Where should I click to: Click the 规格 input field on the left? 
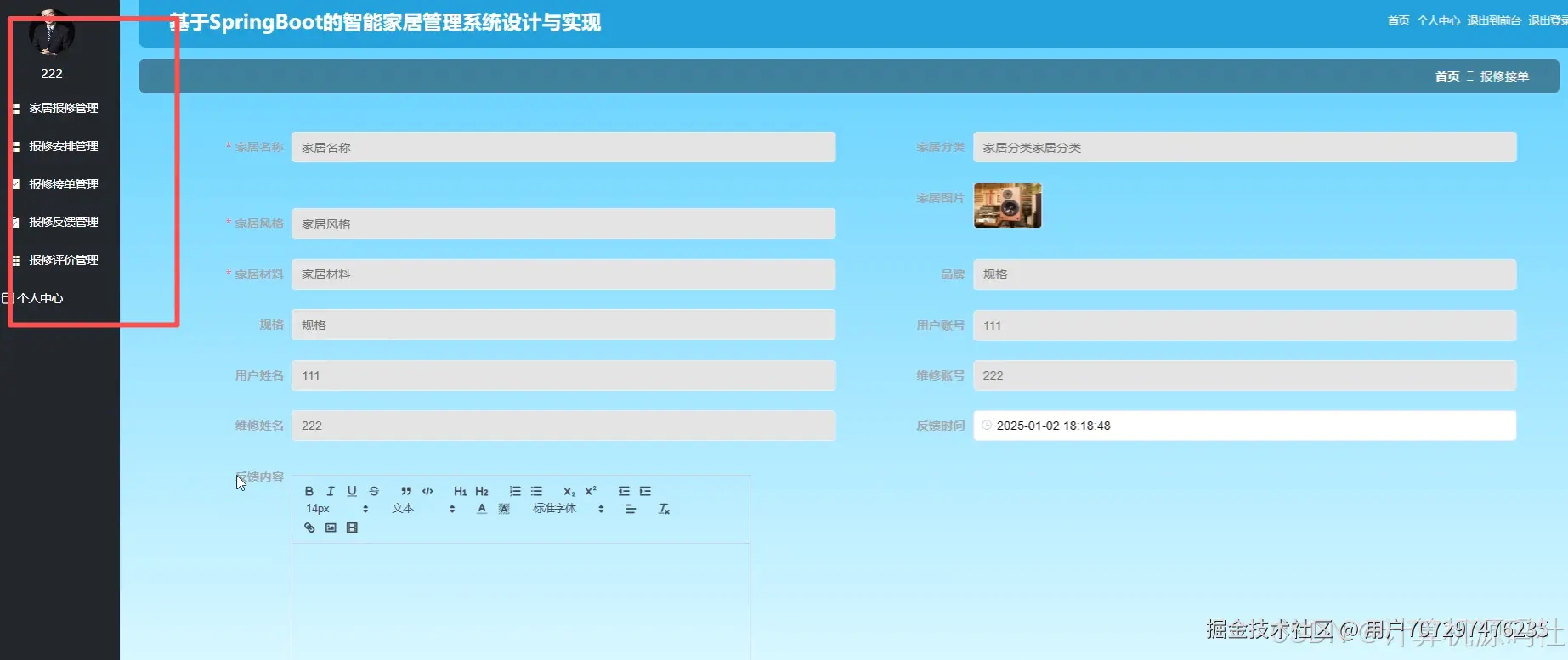(563, 324)
